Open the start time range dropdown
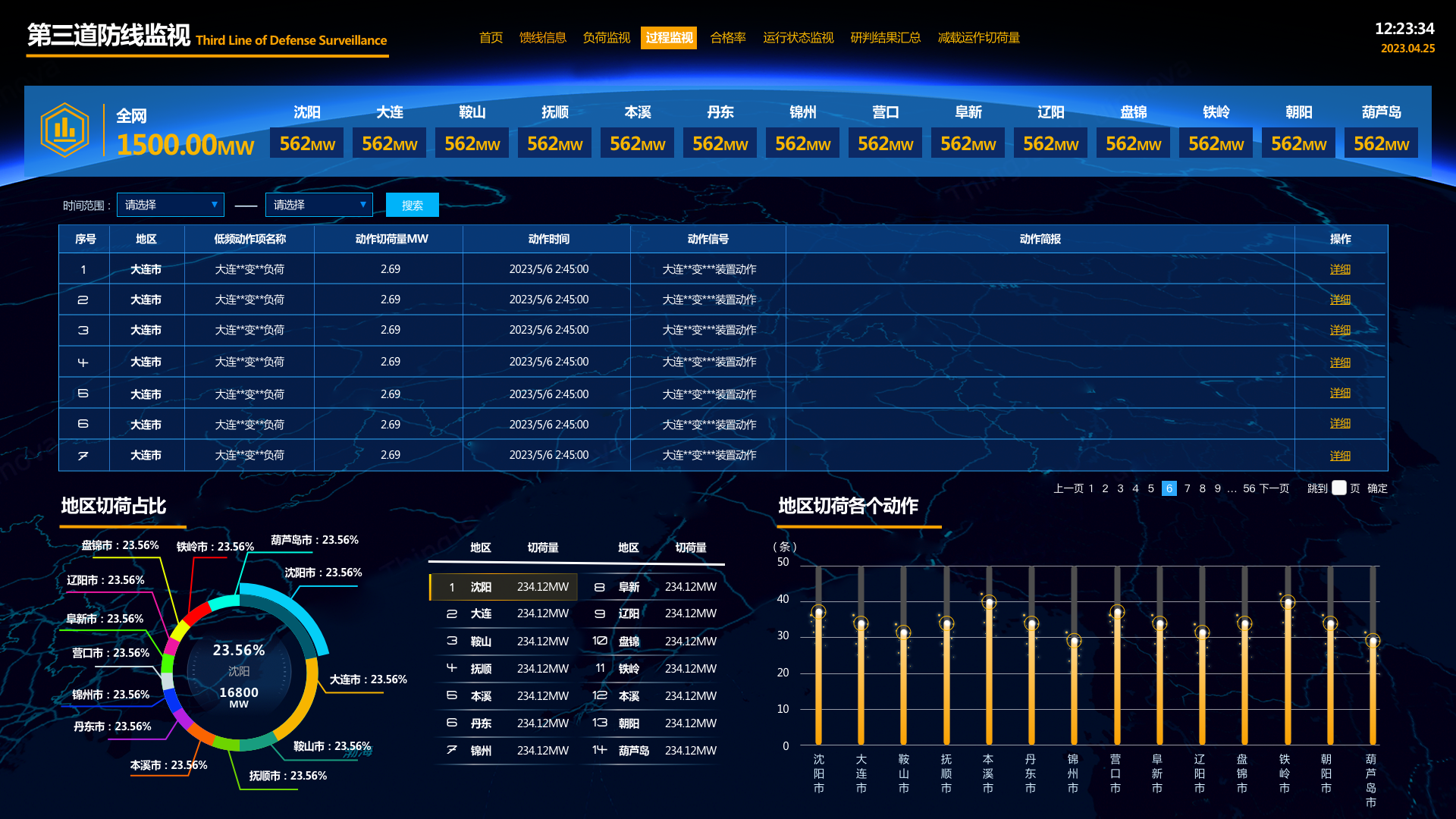The width and height of the screenshot is (1456, 819). tap(170, 205)
